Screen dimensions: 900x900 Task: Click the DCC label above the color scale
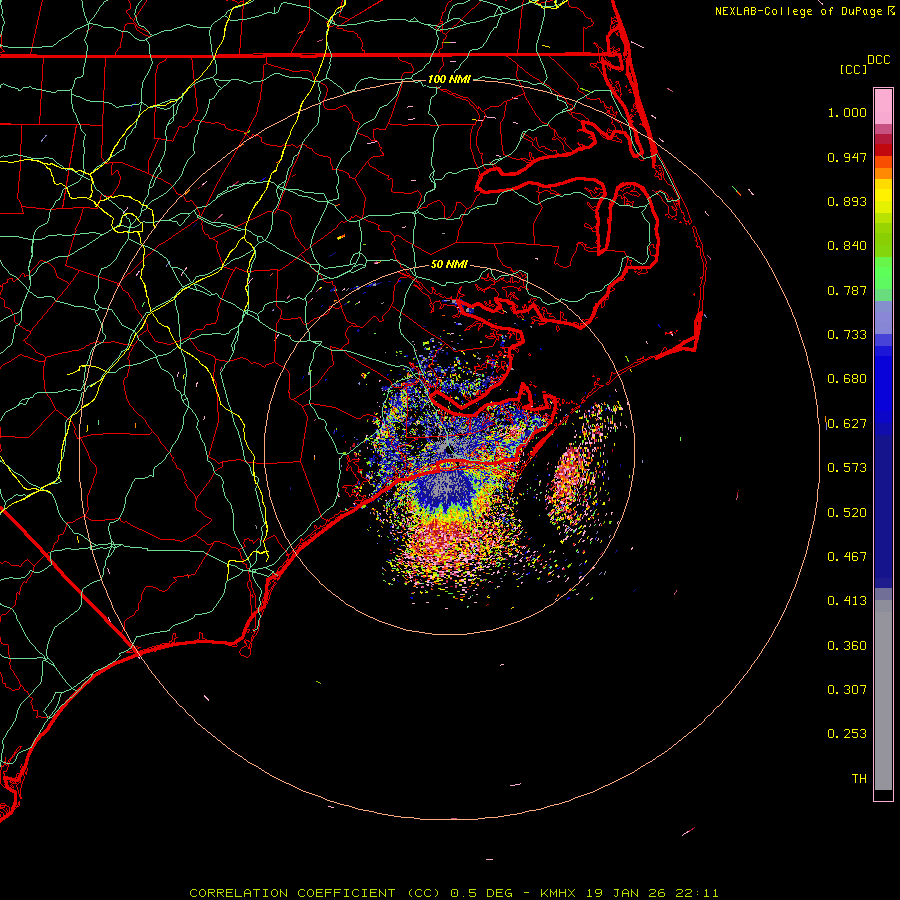point(878,60)
